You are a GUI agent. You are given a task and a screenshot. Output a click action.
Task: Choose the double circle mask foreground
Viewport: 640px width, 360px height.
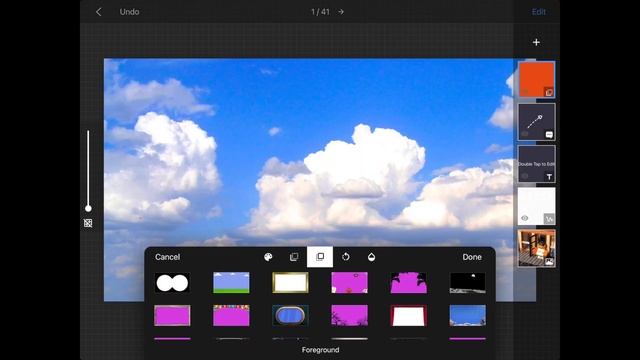tap(172, 283)
